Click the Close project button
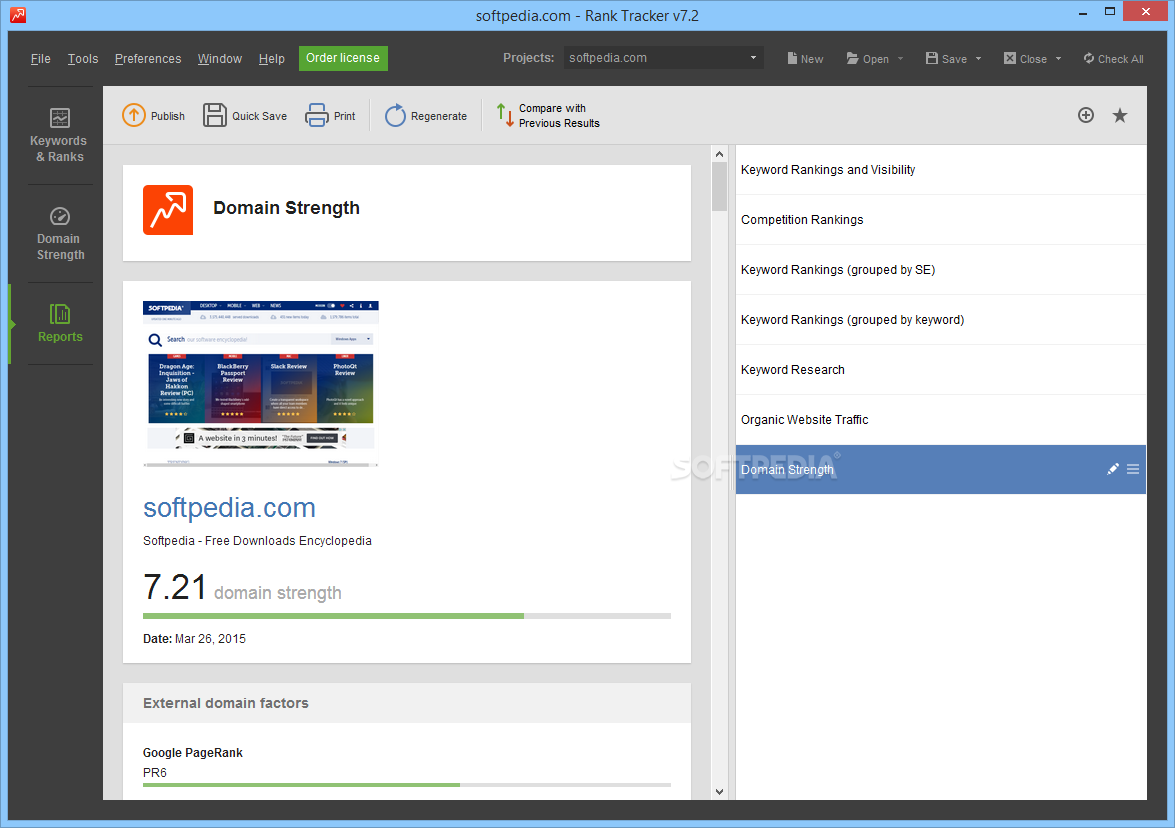 click(x=1025, y=58)
